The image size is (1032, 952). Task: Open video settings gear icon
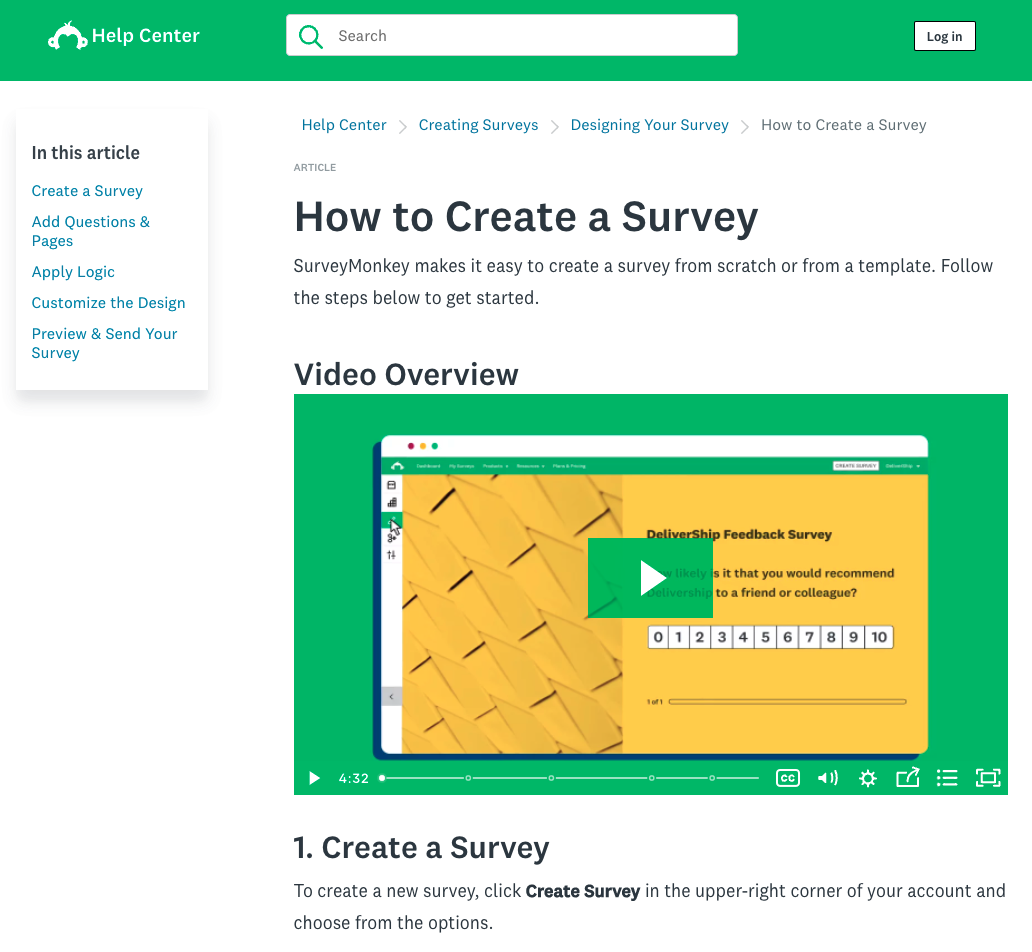(x=868, y=778)
